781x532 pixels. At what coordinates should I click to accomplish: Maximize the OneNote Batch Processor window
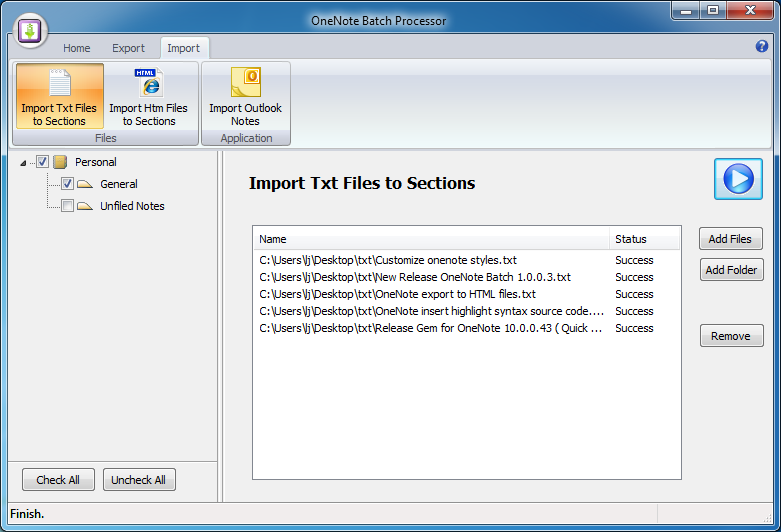click(x=713, y=10)
